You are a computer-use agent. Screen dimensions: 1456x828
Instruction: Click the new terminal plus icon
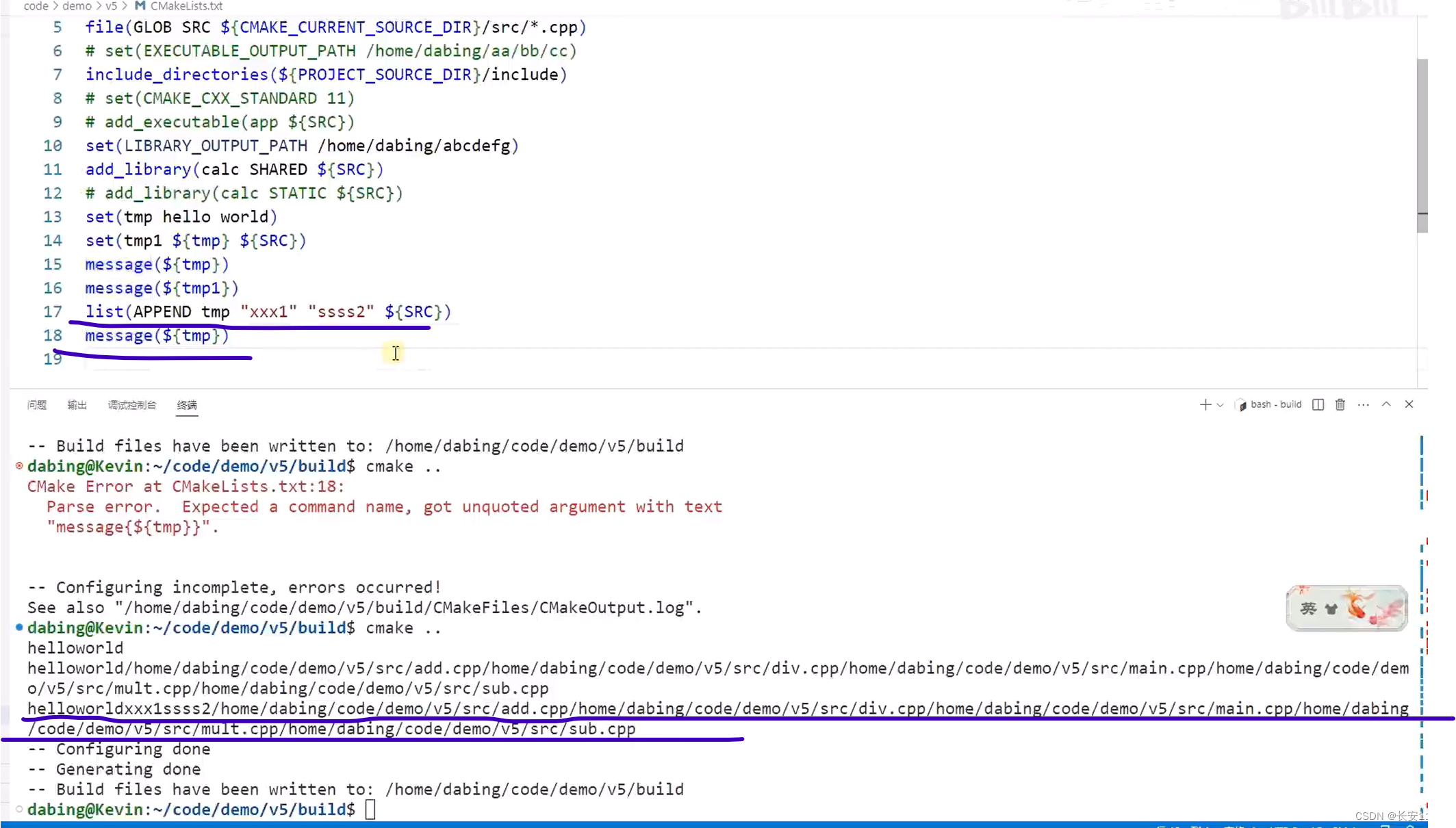pos(1205,404)
